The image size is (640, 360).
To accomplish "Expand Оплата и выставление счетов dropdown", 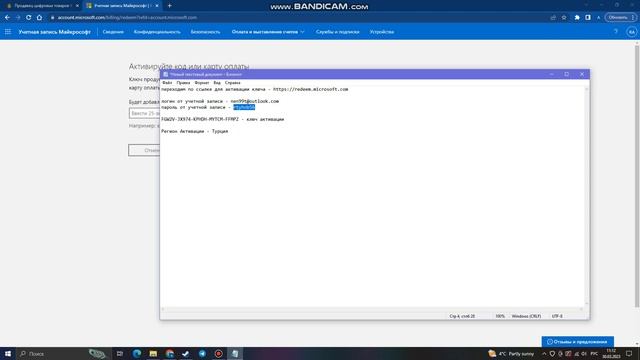I will (268, 32).
